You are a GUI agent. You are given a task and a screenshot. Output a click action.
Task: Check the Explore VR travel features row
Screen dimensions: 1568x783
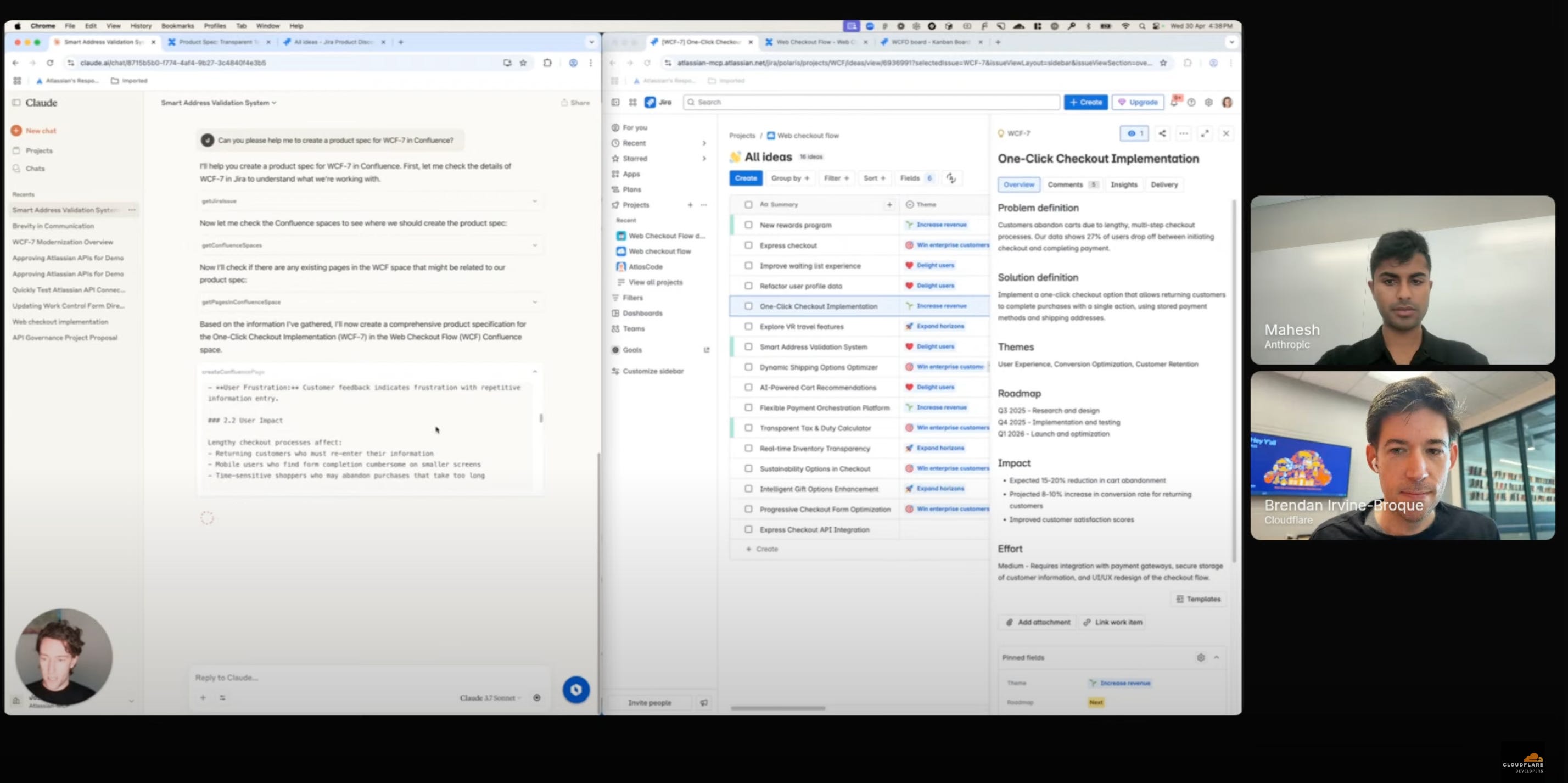point(749,326)
